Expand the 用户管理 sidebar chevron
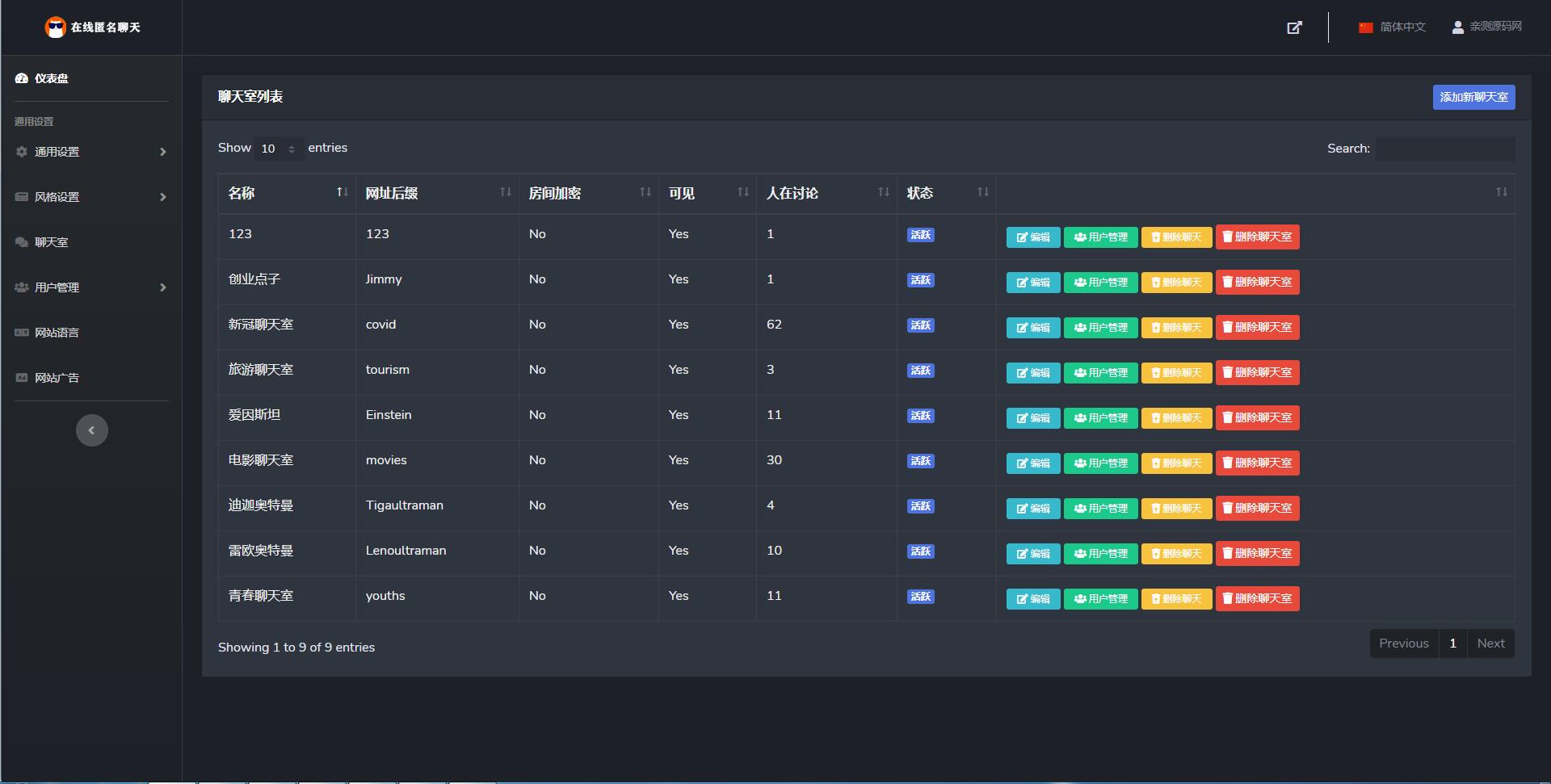1551x784 pixels. (163, 287)
